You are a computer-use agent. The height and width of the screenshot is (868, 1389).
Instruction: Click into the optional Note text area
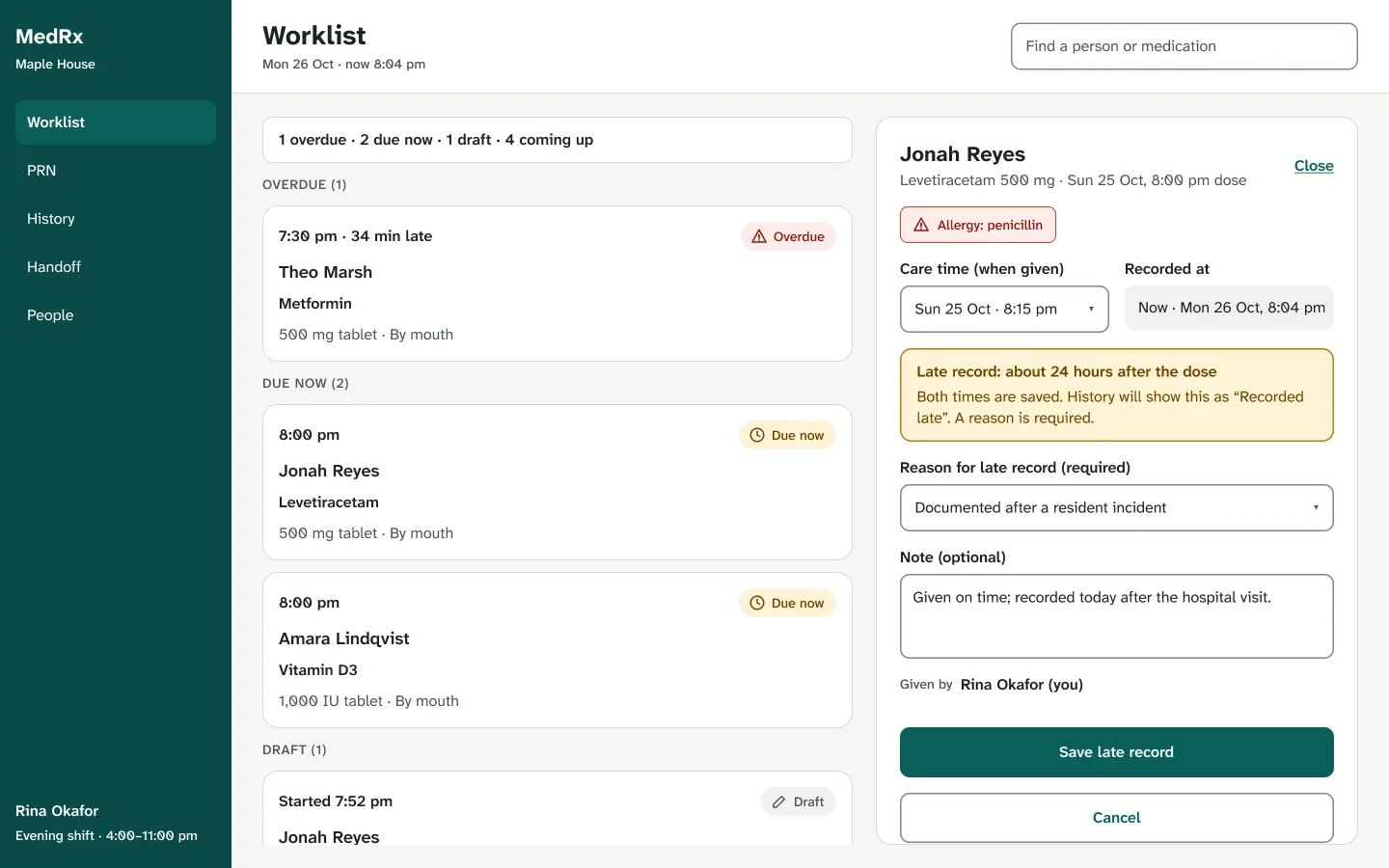coord(1116,616)
